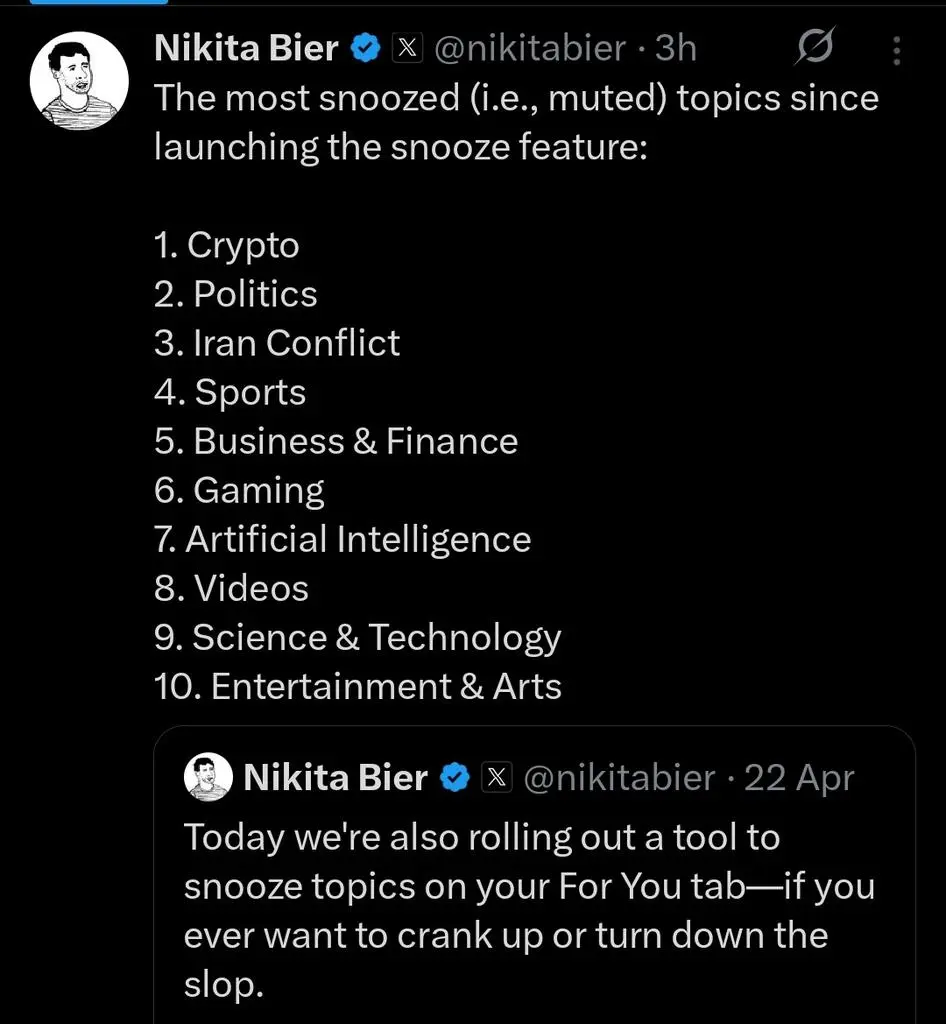Open the three-dot more options menu
946x1024 pixels.
click(x=896, y=51)
